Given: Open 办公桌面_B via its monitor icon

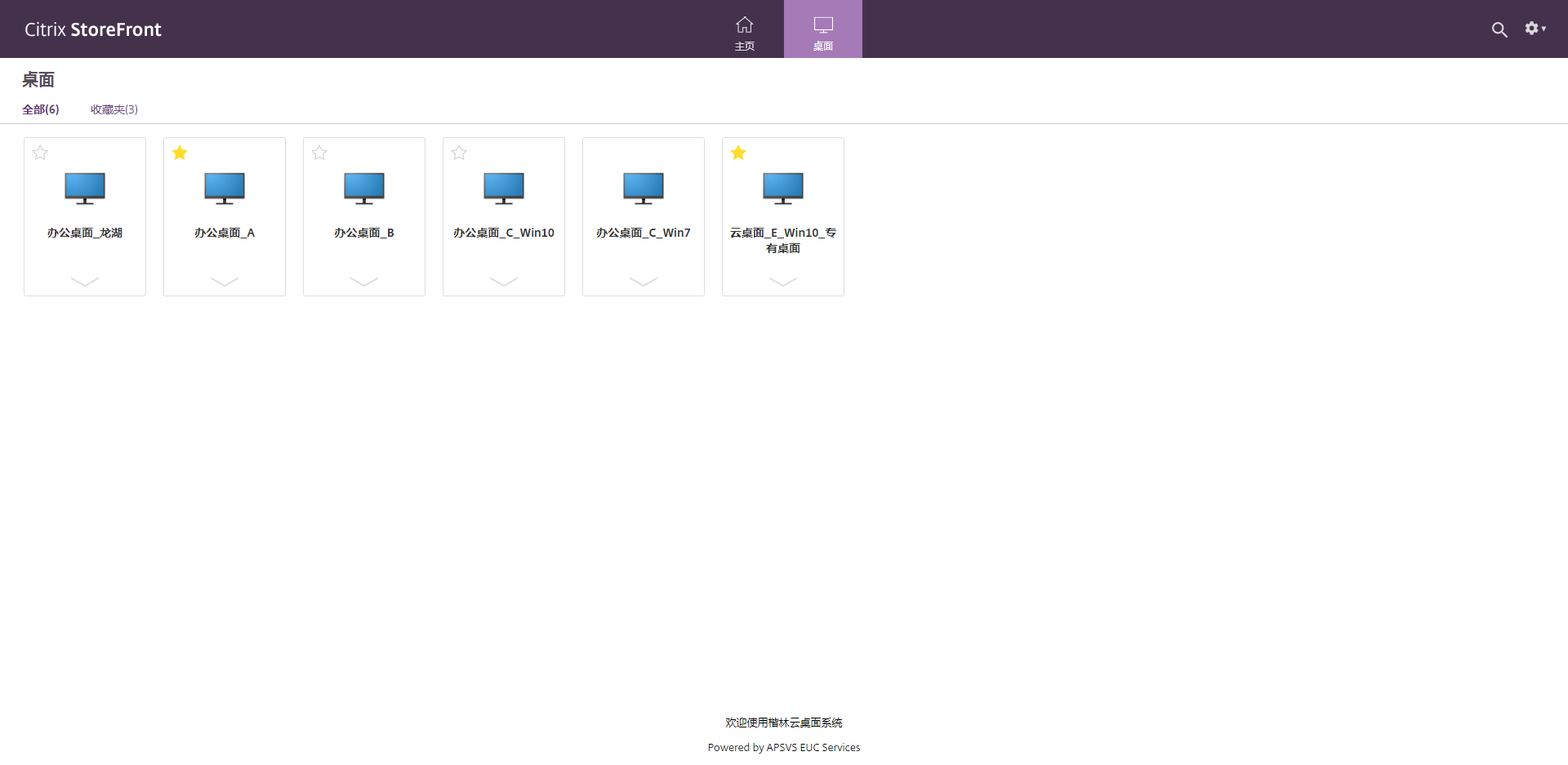Looking at the screenshot, I should tap(363, 188).
